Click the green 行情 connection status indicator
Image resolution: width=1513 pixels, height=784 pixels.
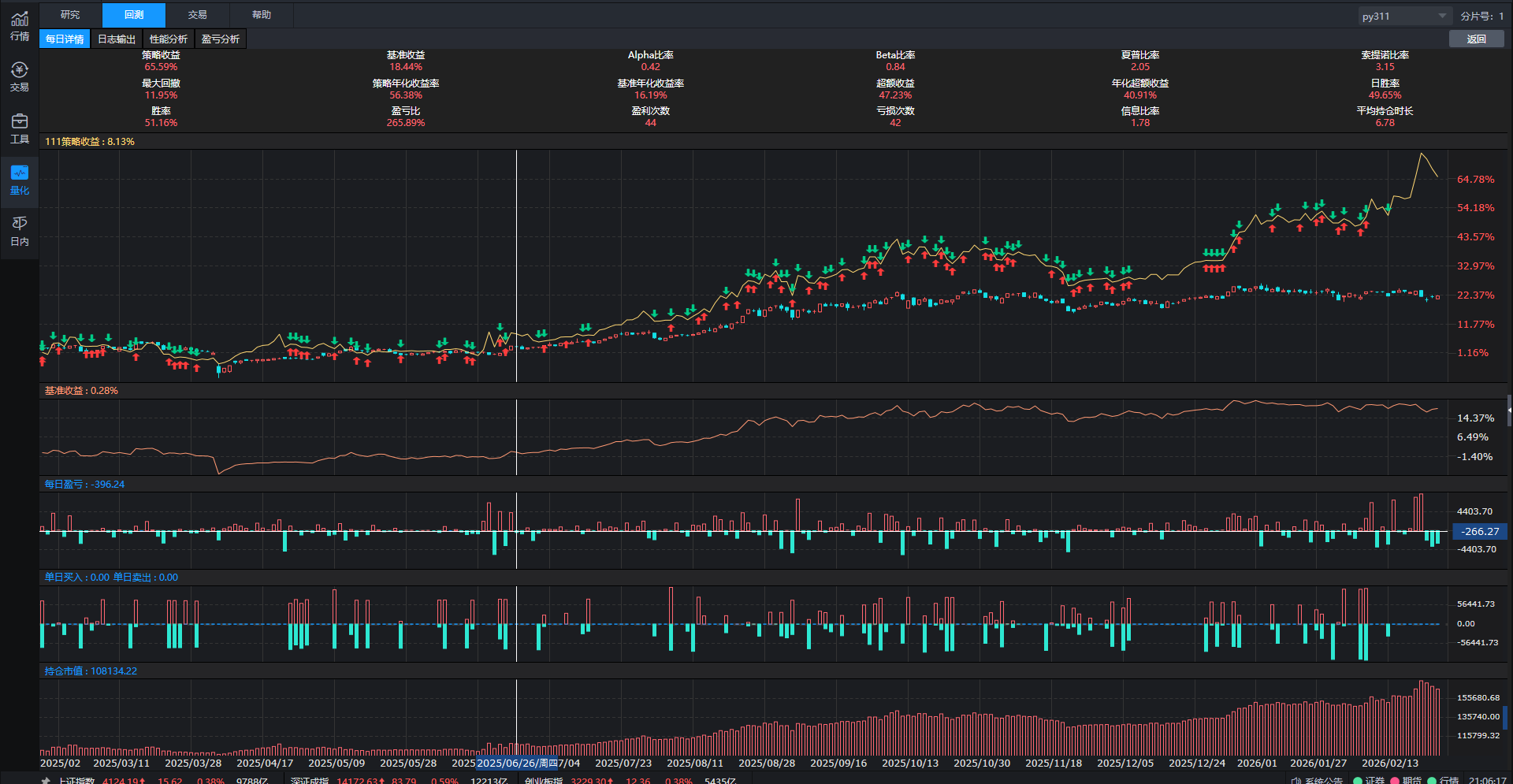[1432, 780]
